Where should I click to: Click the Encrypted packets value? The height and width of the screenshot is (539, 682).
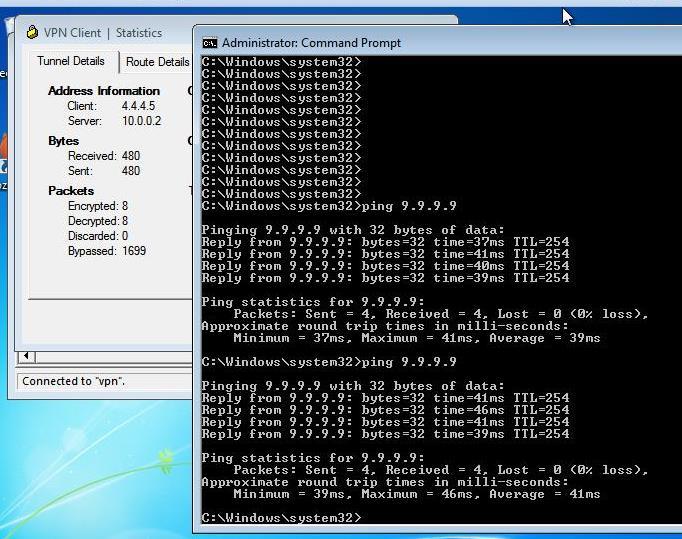(125, 206)
